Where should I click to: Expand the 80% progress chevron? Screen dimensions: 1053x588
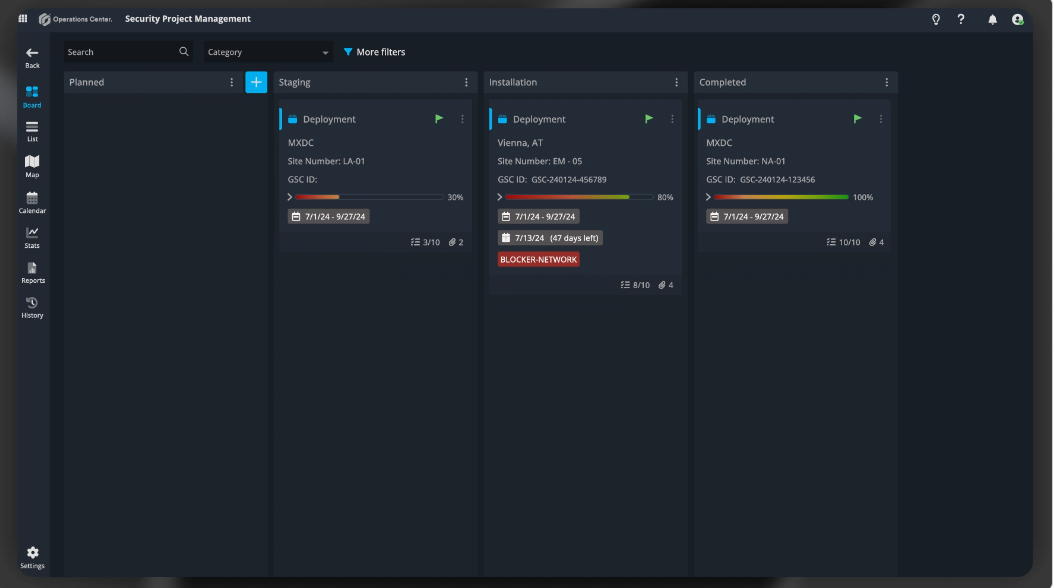pos(500,197)
